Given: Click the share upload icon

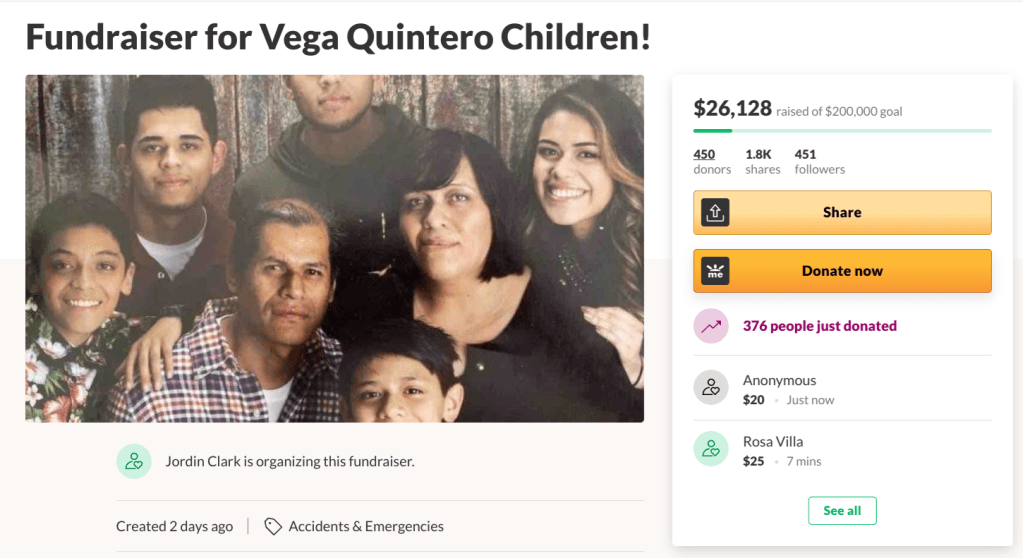Looking at the screenshot, I should coord(715,212).
